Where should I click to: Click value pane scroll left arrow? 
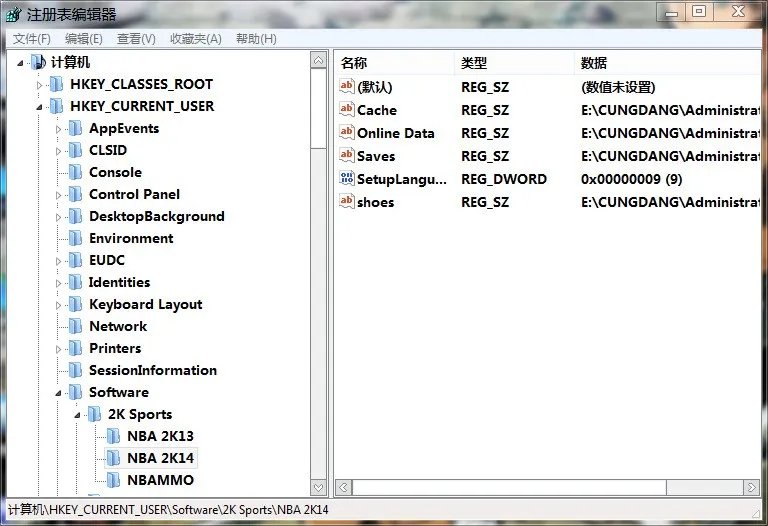point(344,487)
